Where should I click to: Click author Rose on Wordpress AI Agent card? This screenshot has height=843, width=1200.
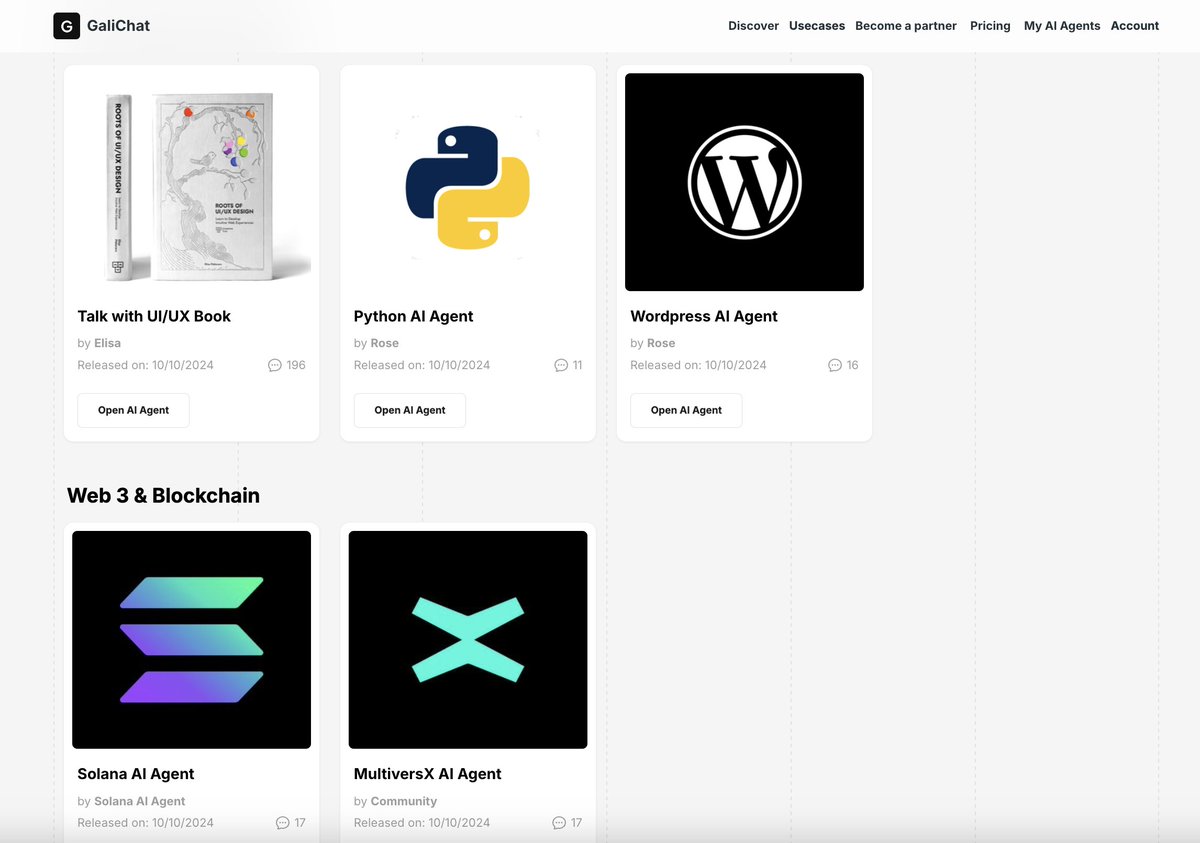coord(661,343)
